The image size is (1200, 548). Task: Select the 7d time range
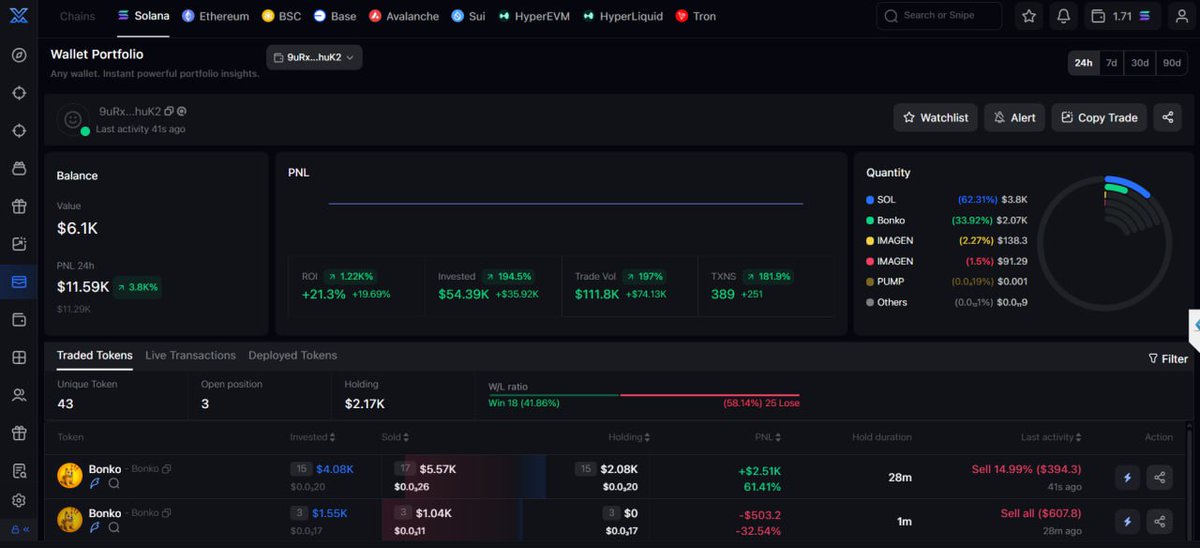(1111, 62)
